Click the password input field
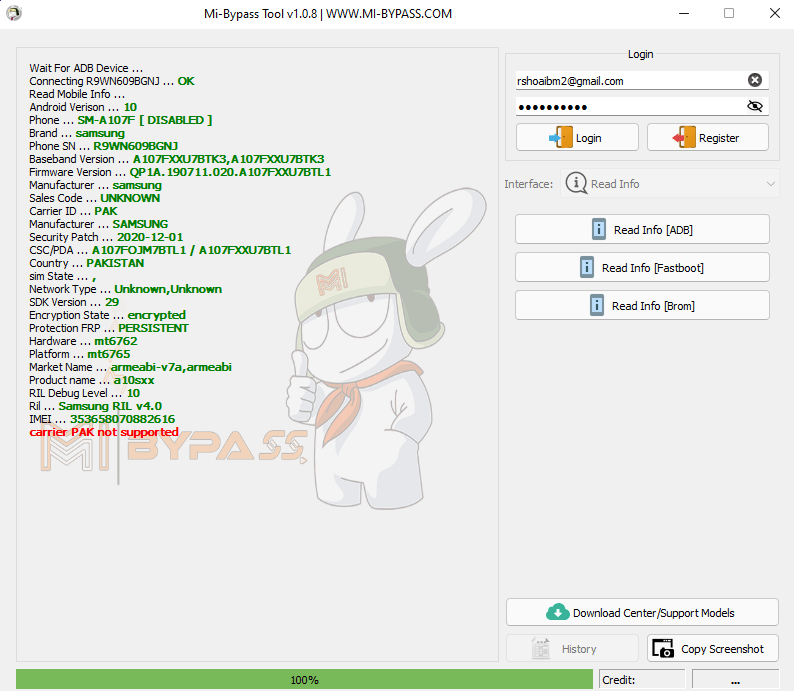This screenshot has width=794, height=691. 628,106
